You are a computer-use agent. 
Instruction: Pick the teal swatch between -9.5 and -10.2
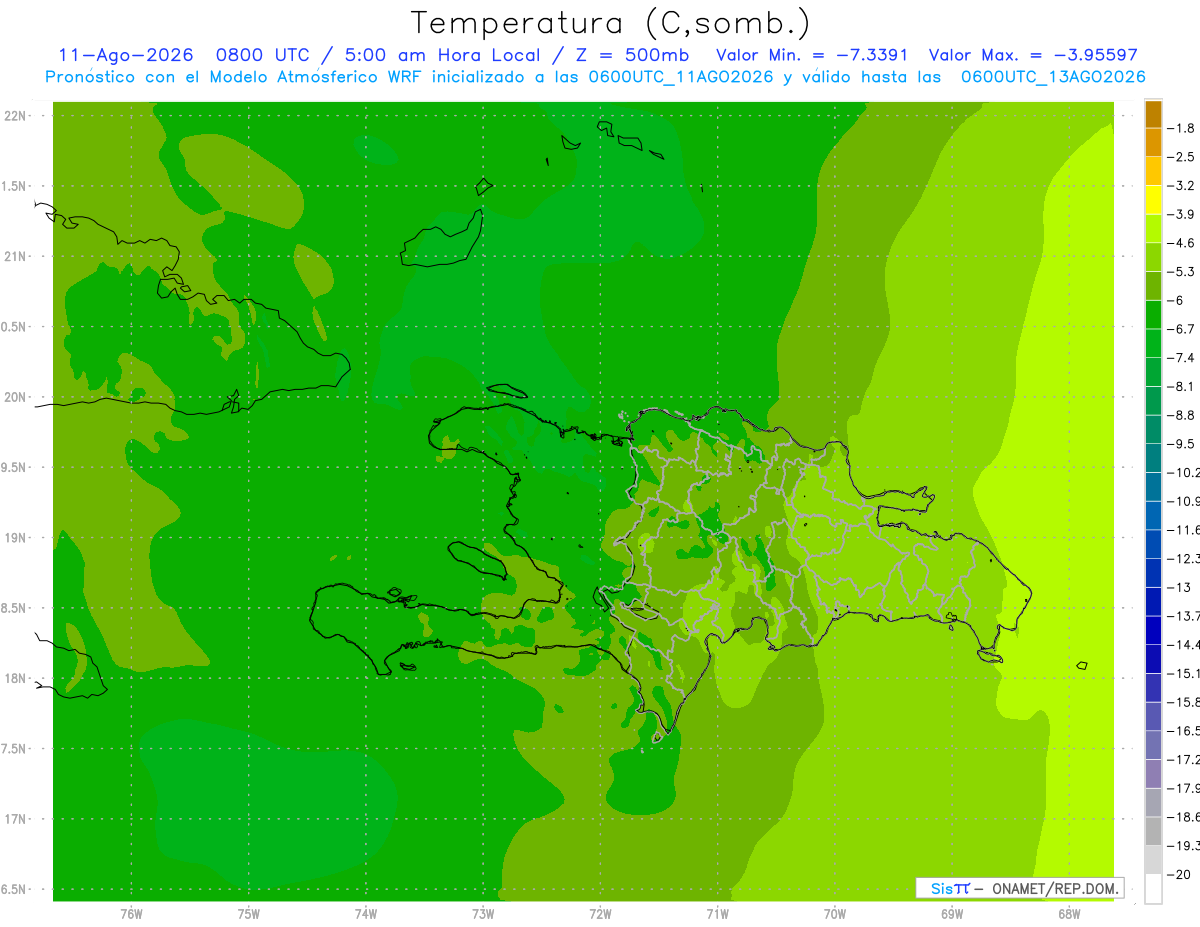(x=1153, y=458)
